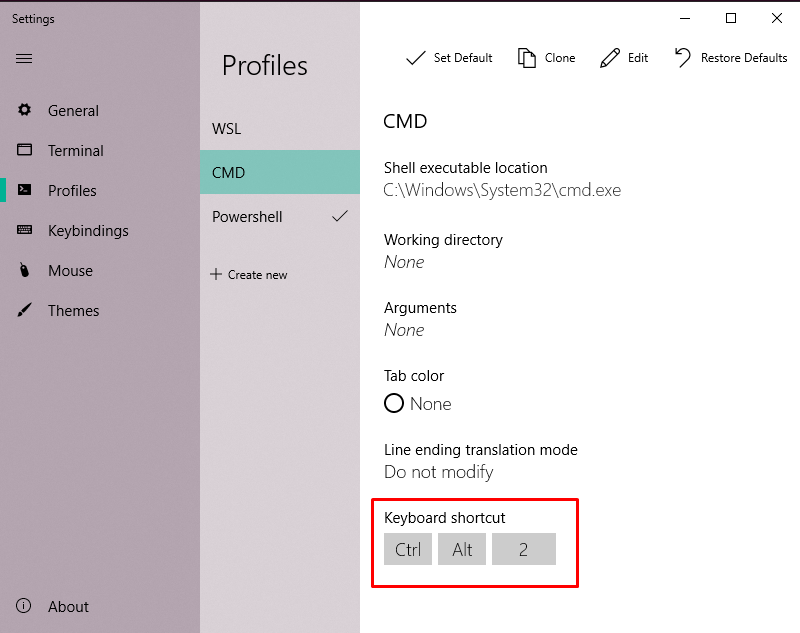This screenshot has height=633, width=800.
Task: Click the Ctrl key in keyboard shortcut
Action: [408, 549]
